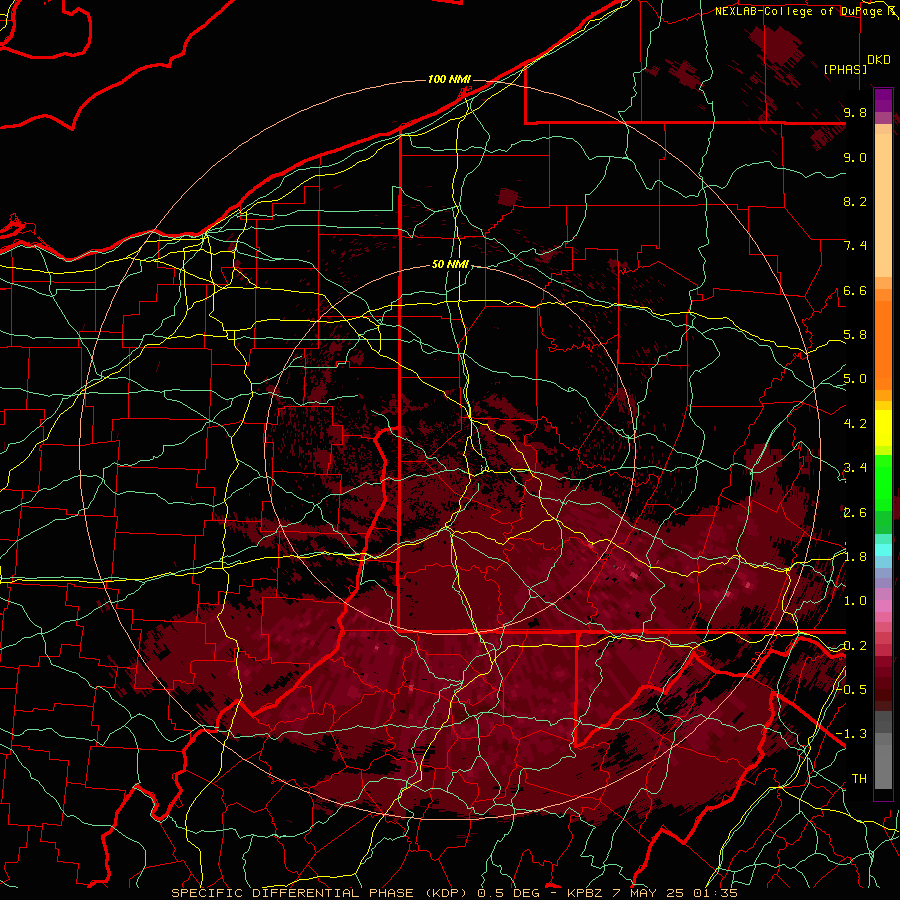The image size is (900, 900).
Task: Click the 4.2 value on the color scale
Action: 855,424
